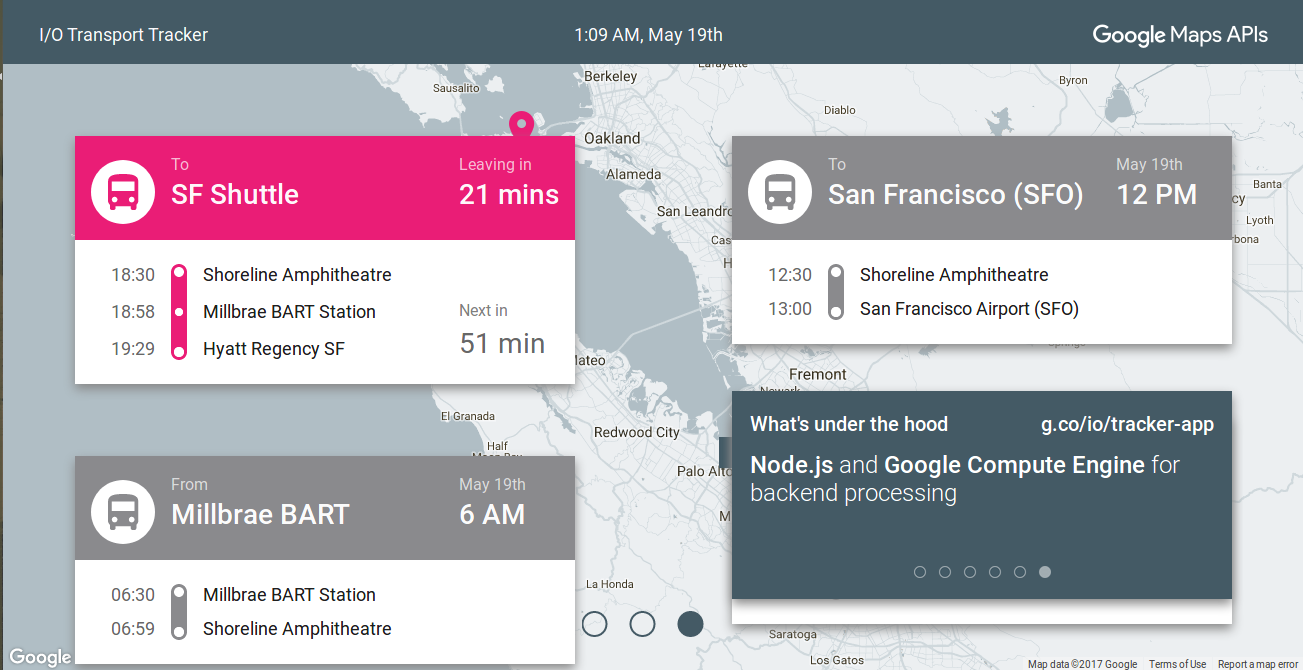Click the bus icon on San Francisco (SFO) card
This screenshot has width=1303, height=670.
click(x=780, y=192)
